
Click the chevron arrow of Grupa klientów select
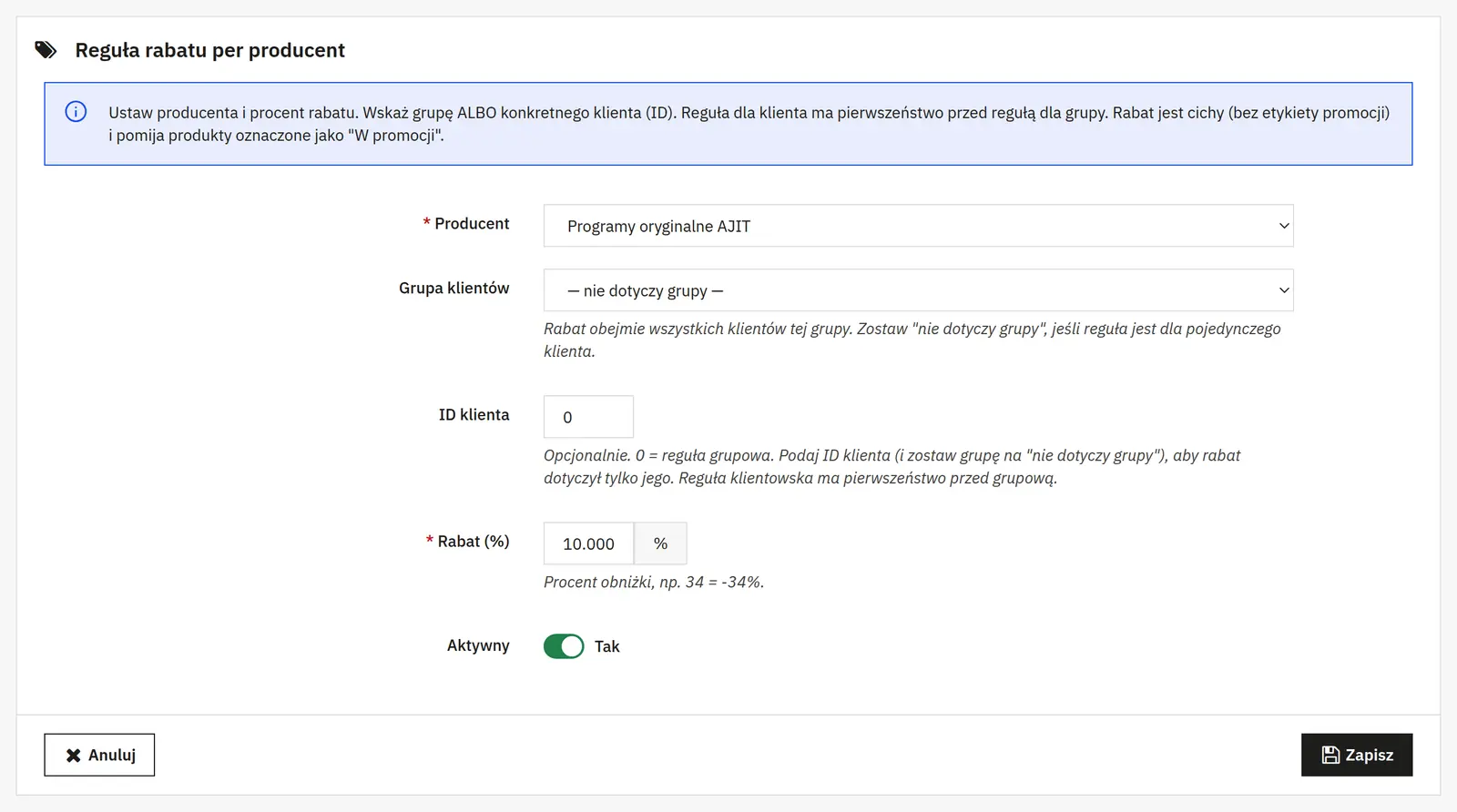point(1284,290)
